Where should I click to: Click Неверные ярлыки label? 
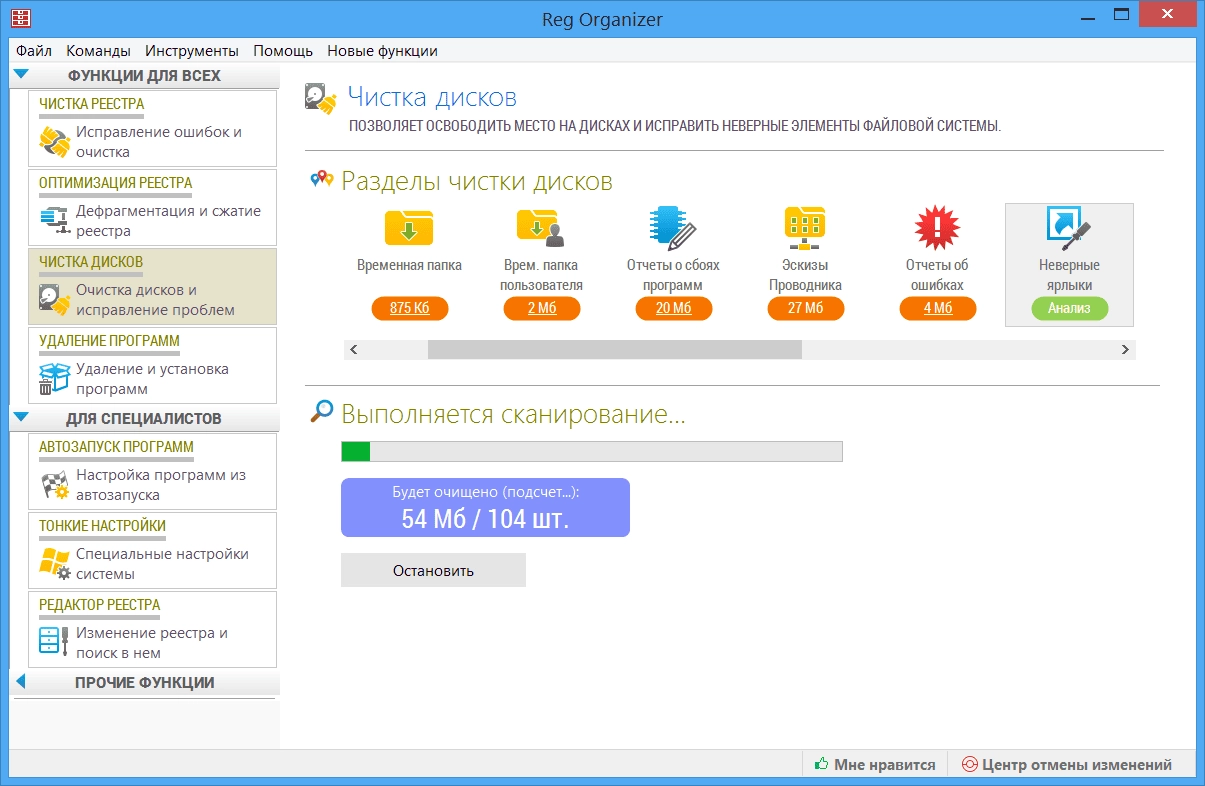pos(1069,275)
